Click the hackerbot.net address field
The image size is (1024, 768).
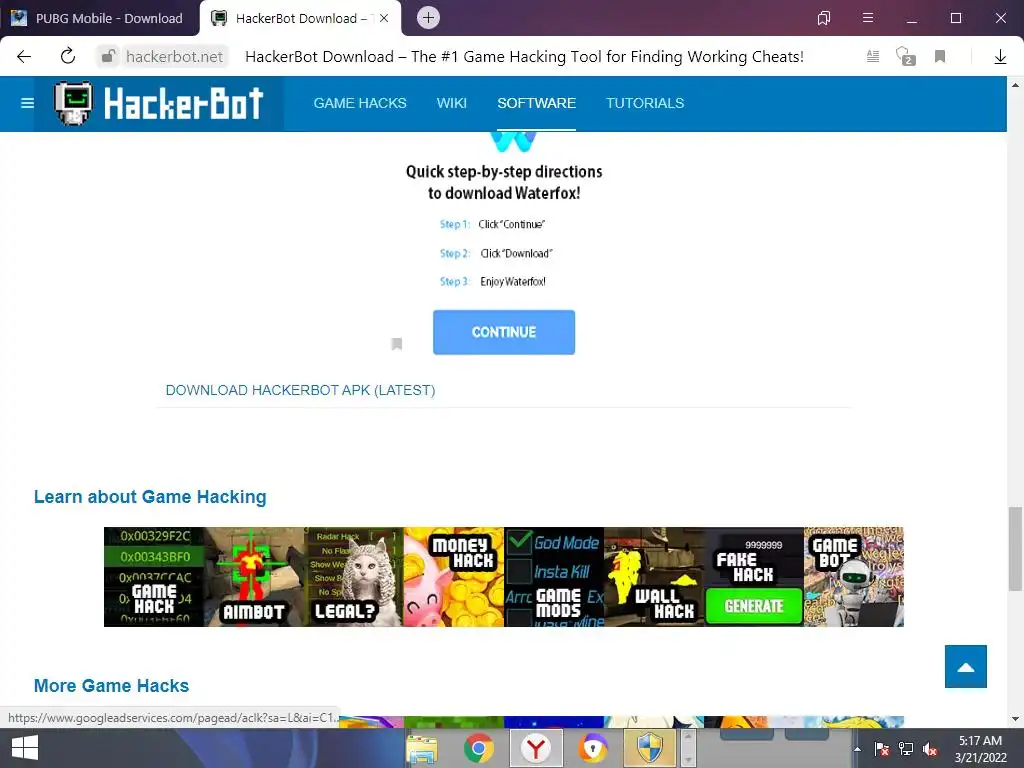pos(174,57)
